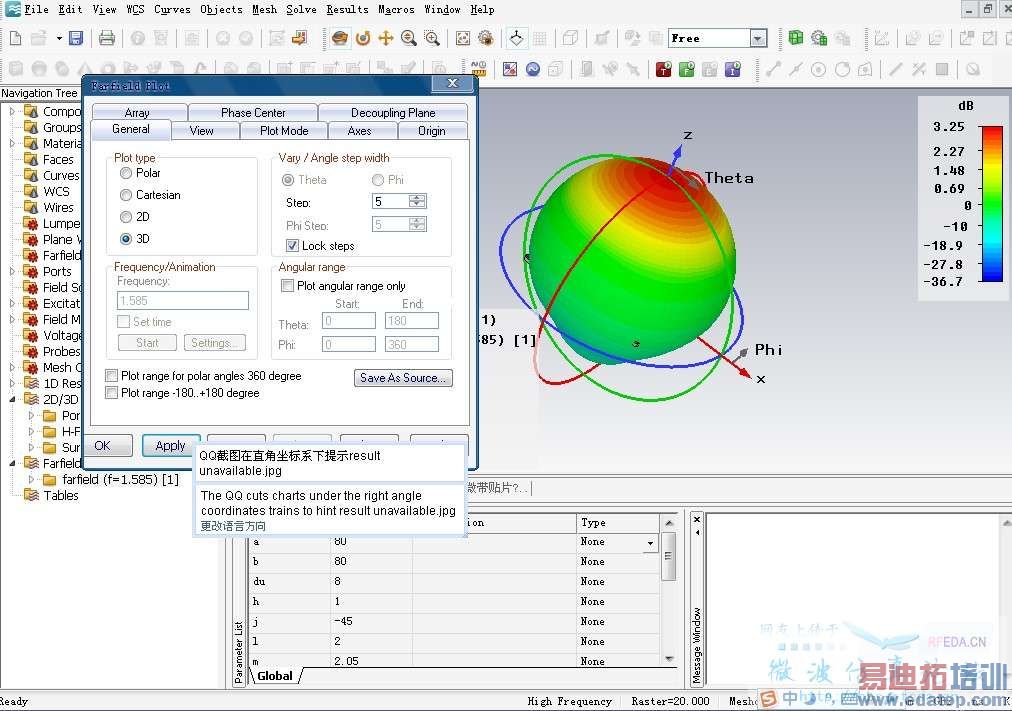Select the Polar plot type

point(126,173)
